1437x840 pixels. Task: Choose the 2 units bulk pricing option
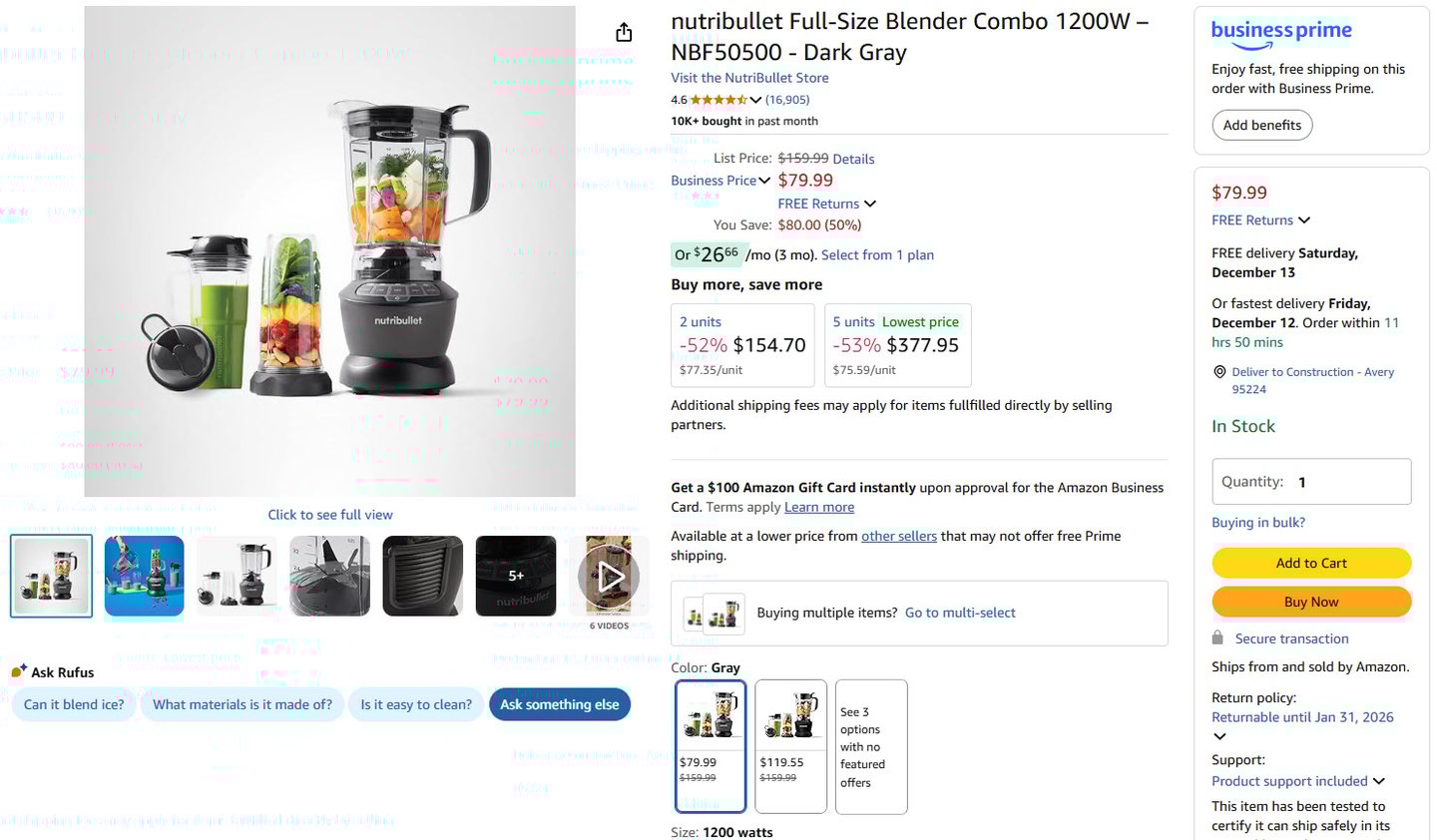click(x=742, y=345)
